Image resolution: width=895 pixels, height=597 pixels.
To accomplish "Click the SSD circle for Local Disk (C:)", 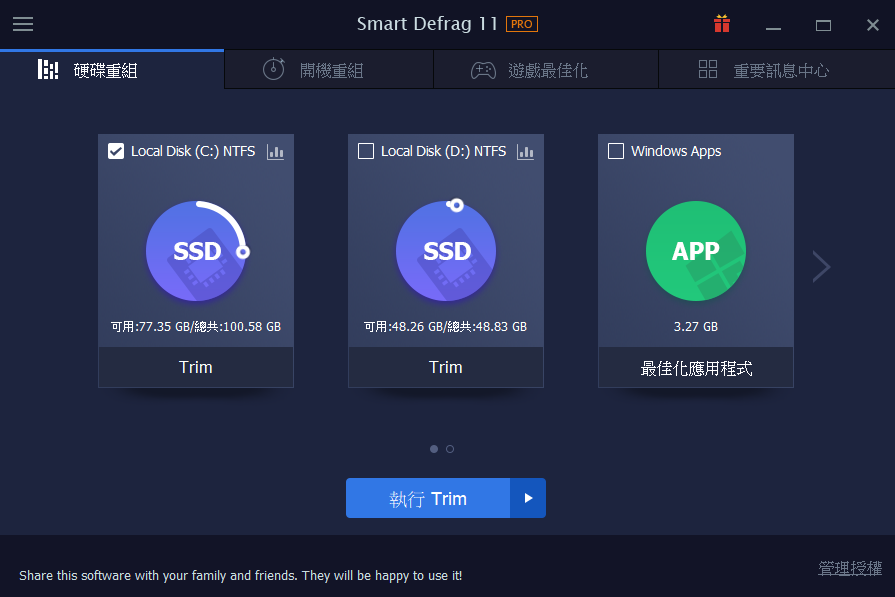I will [x=196, y=251].
